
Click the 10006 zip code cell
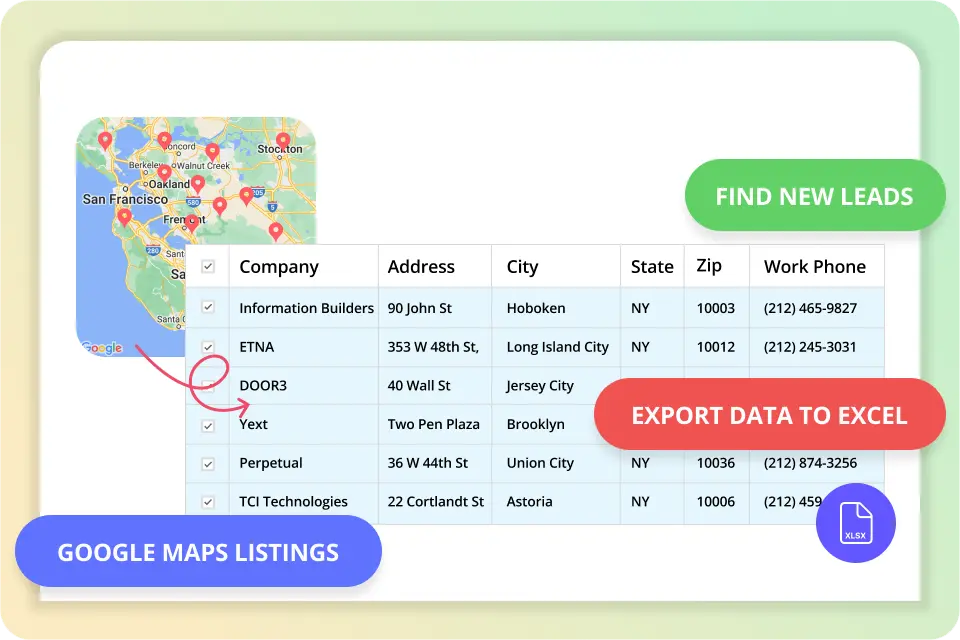pos(716,502)
